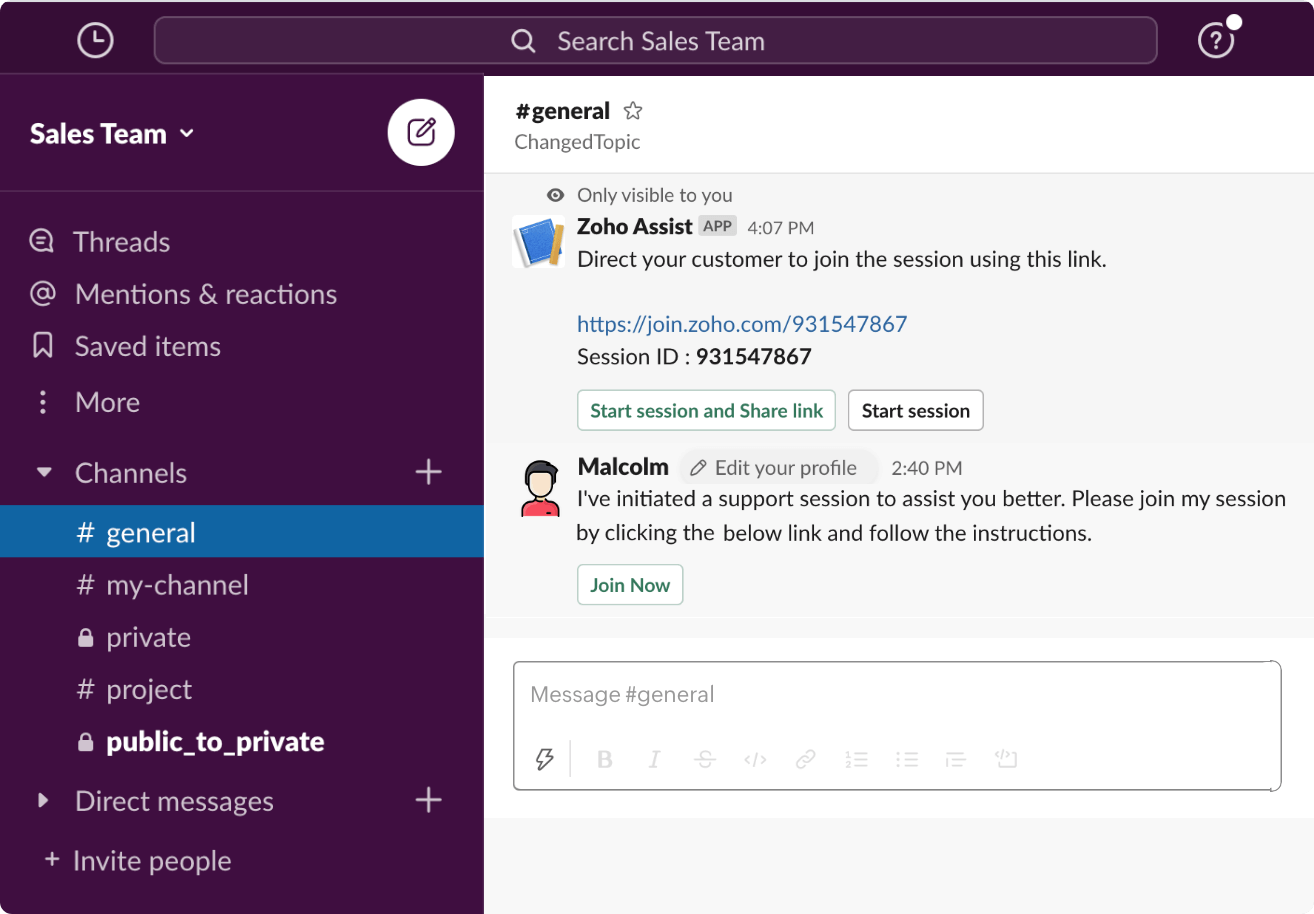This screenshot has width=1314, height=914.
Task: Click the shortcuts lightning icon in message box
Action: pos(543,759)
